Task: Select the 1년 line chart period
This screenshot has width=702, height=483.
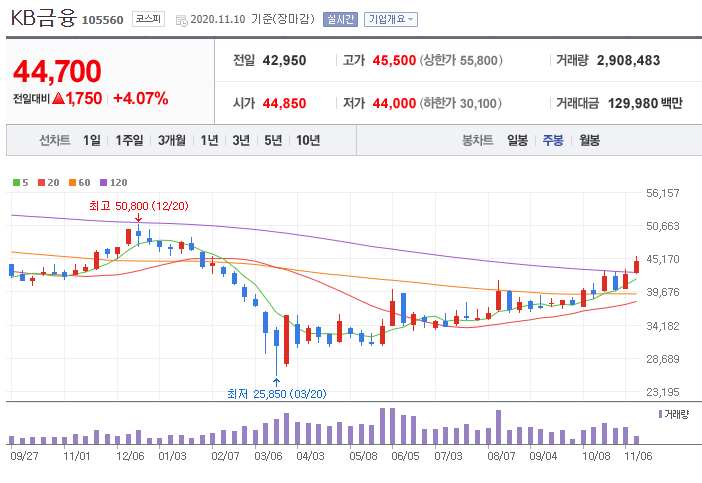Action: 209,141
